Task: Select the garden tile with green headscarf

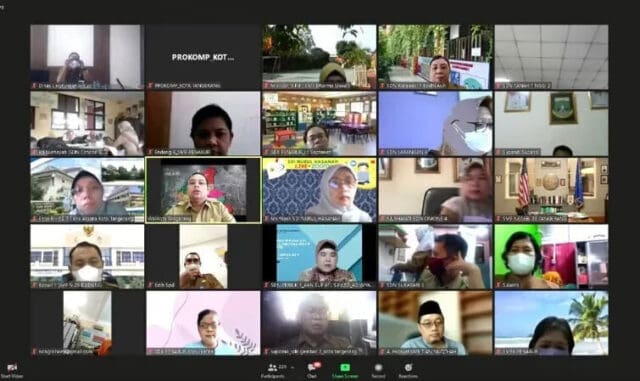Action: [x=319, y=57]
